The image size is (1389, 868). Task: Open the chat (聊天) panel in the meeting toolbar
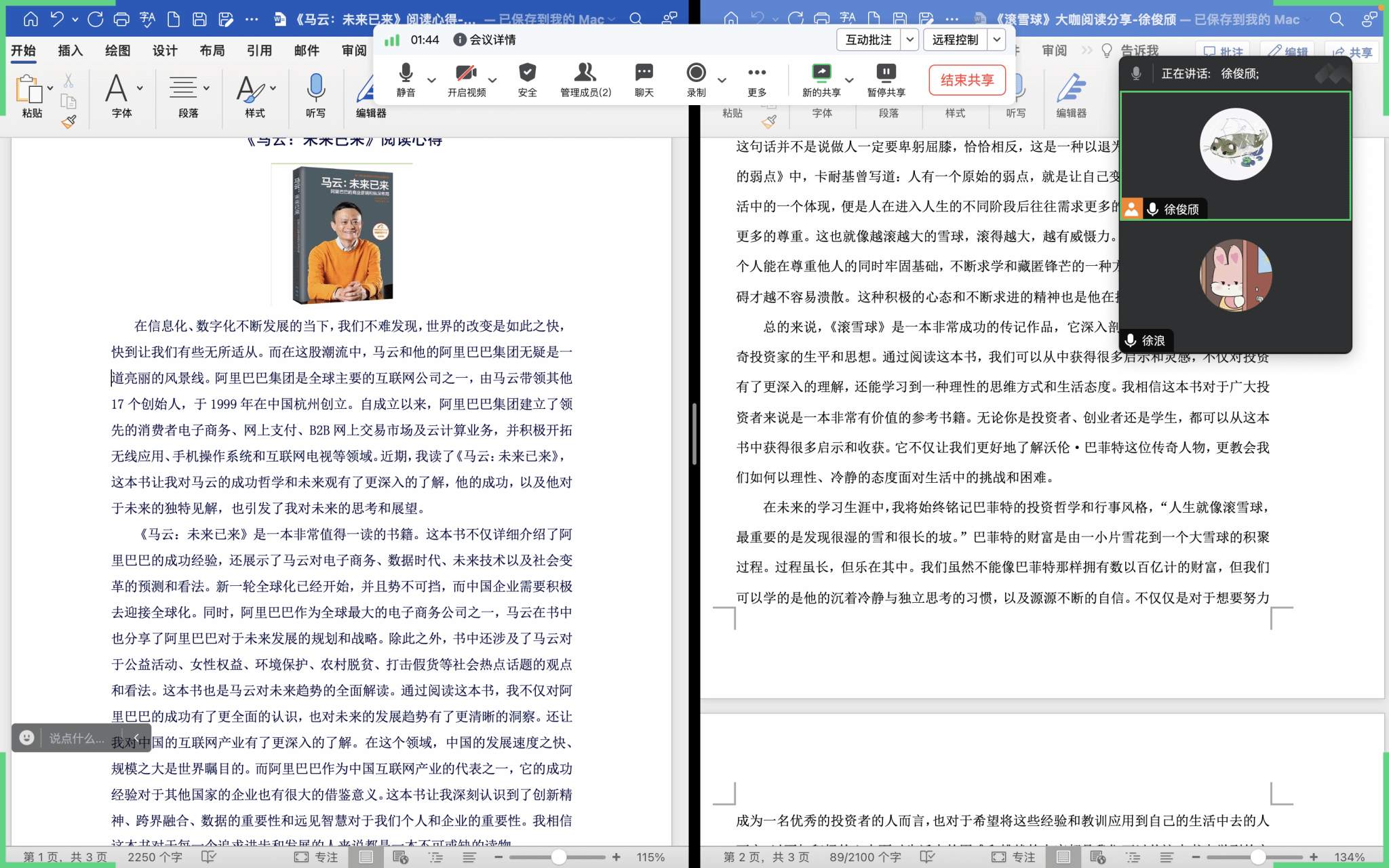(x=644, y=79)
